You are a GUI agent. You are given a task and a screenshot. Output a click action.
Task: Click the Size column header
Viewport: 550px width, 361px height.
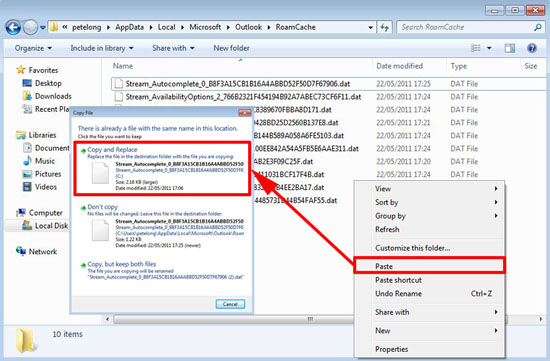coord(531,66)
